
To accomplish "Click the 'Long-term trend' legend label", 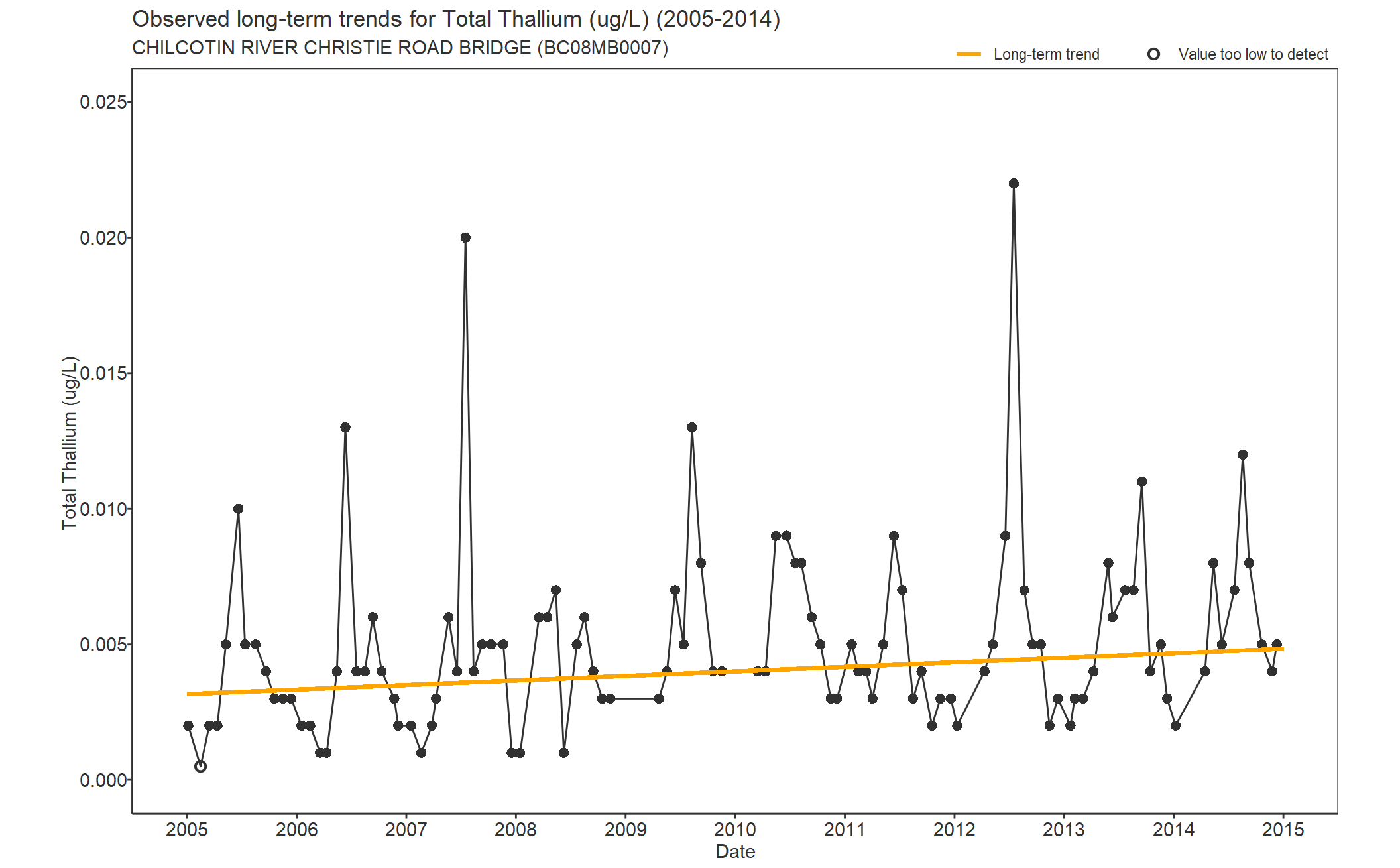I will click(x=1046, y=54).
